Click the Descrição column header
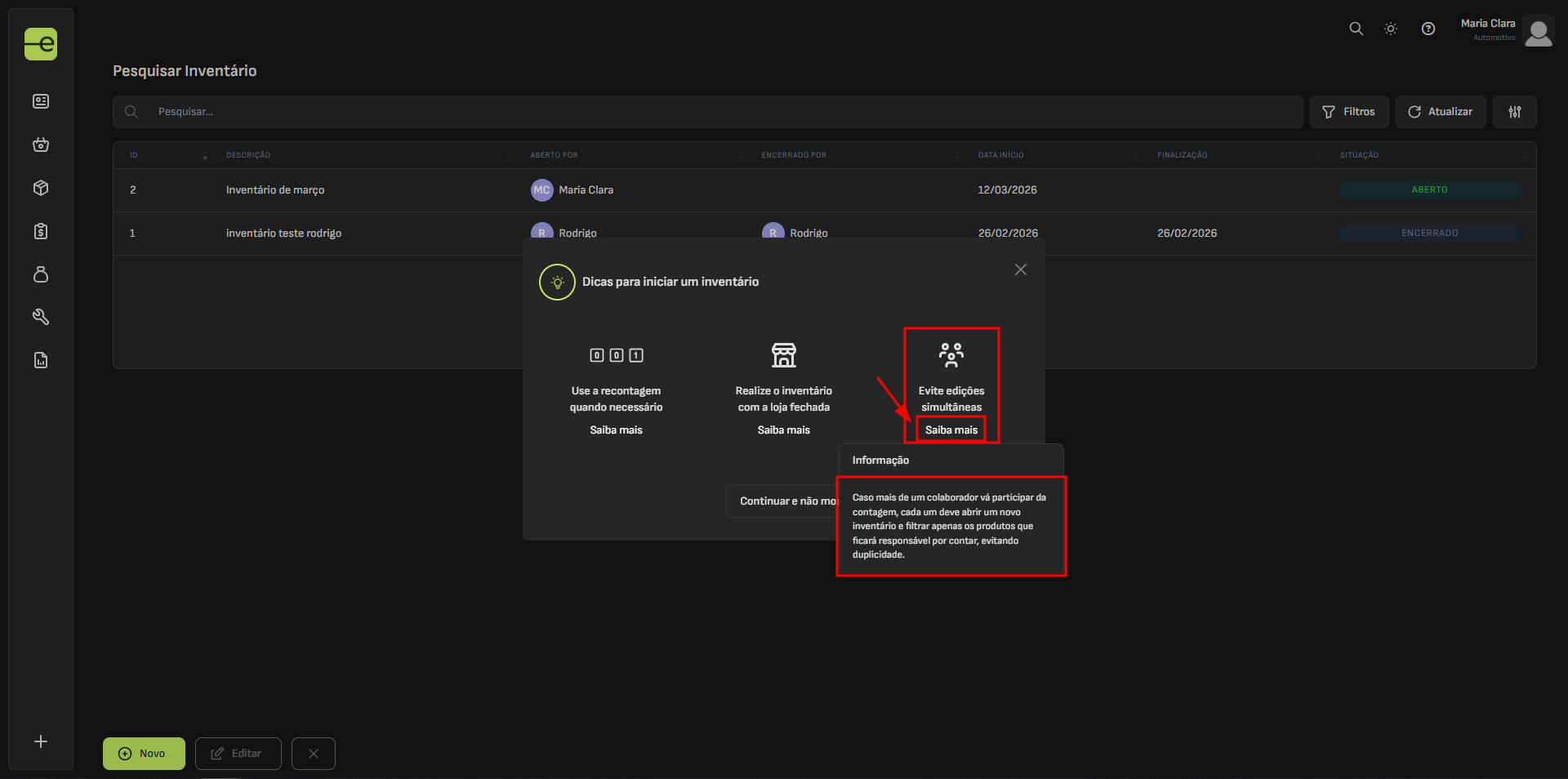 [x=248, y=155]
